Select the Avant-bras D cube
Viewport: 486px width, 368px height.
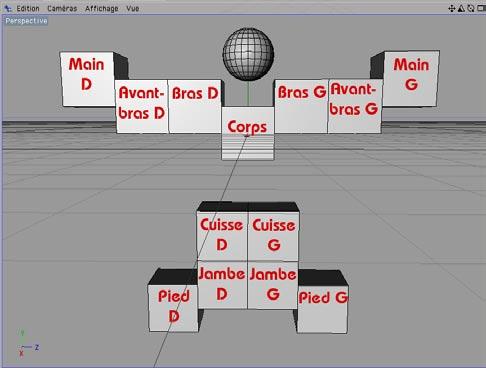pyautogui.click(x=142, y=106)
